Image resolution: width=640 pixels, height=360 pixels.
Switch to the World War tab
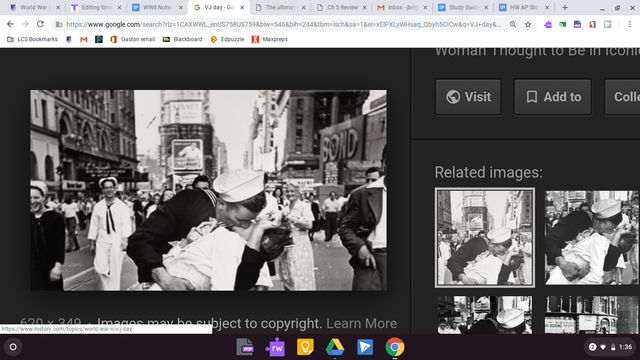35,8
